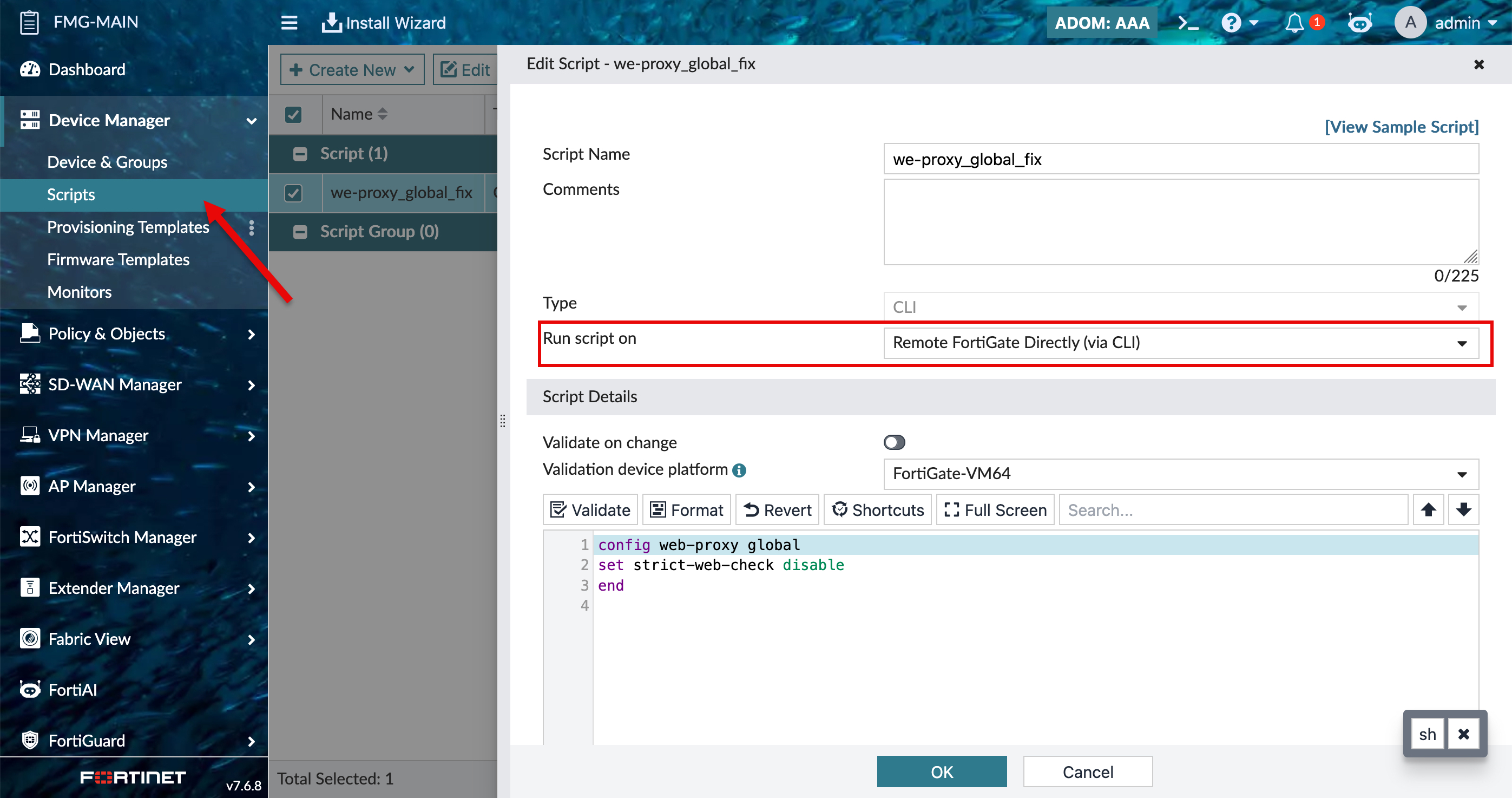
Task: Close the Edit Script panel with the X
Action: (x=1478, y=64)
